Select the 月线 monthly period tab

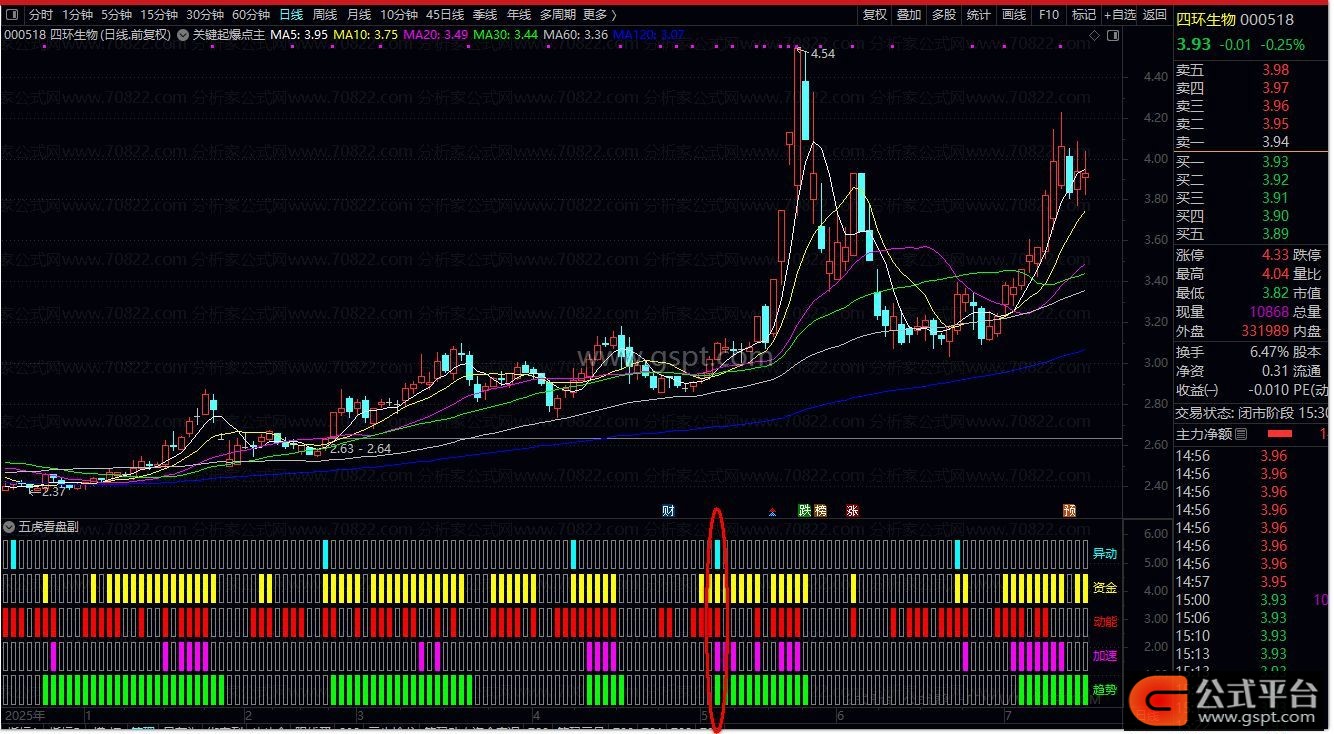click(x=359, y=15)
